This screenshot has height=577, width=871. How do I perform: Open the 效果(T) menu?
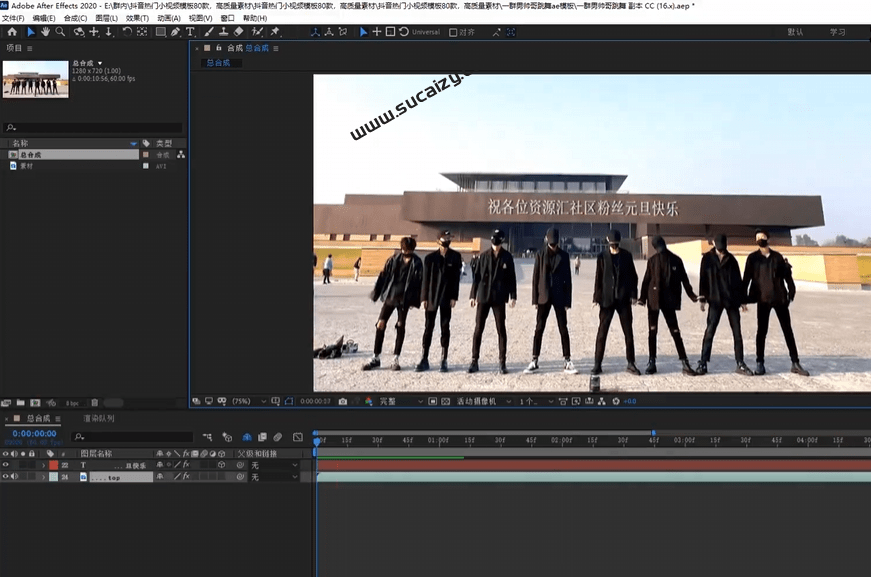tap(137, 18)
